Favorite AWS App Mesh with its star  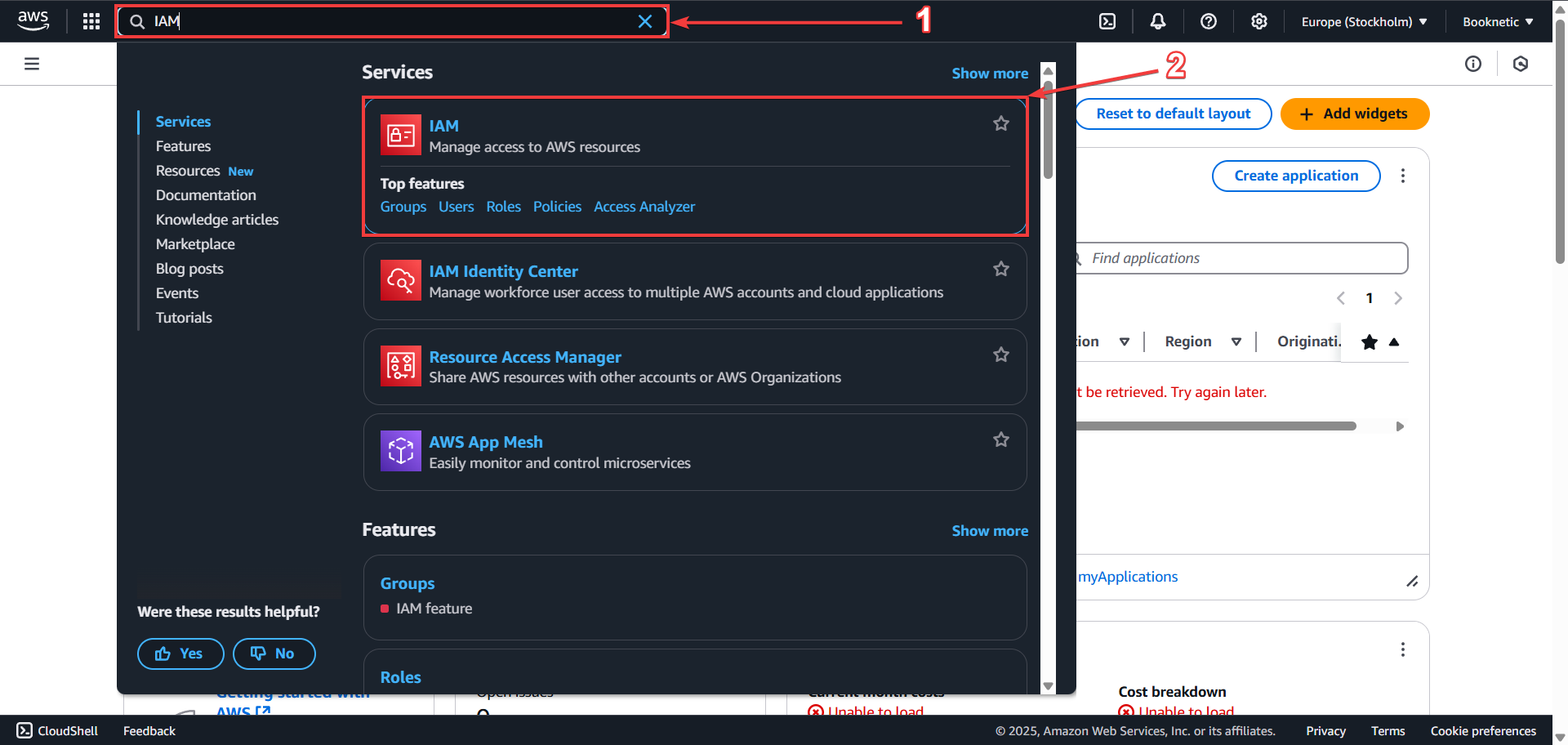(1001, 439)
